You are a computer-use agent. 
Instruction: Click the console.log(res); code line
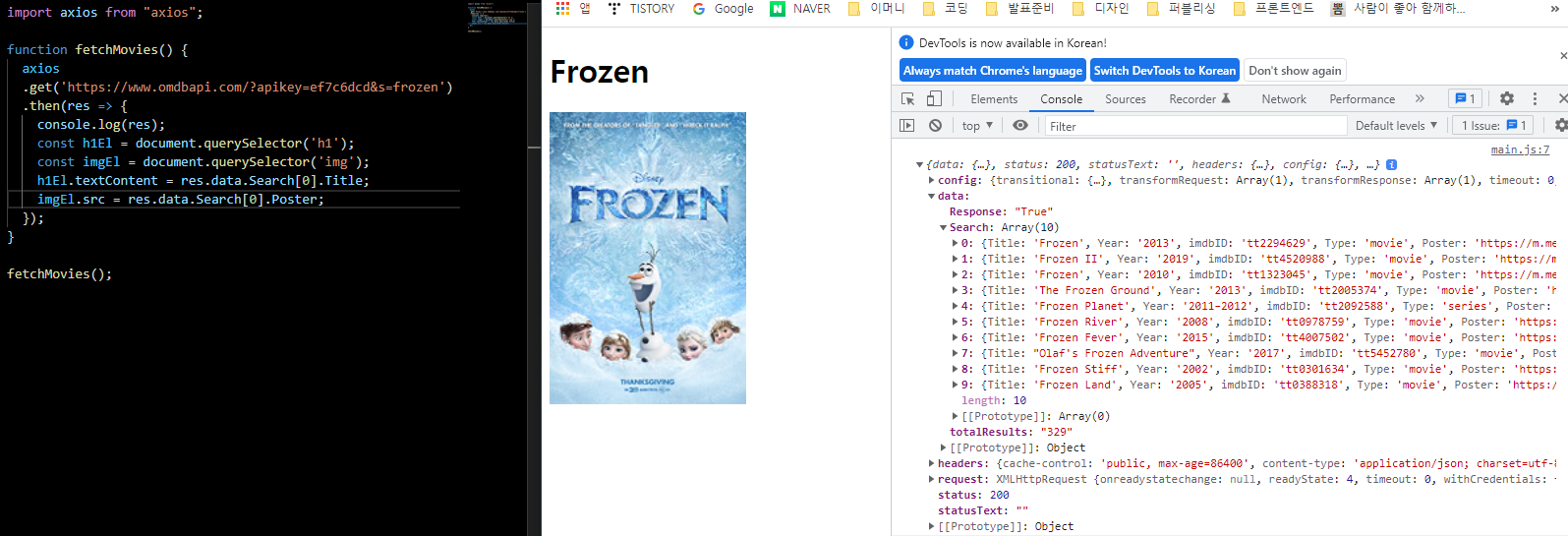pos(101,125)
